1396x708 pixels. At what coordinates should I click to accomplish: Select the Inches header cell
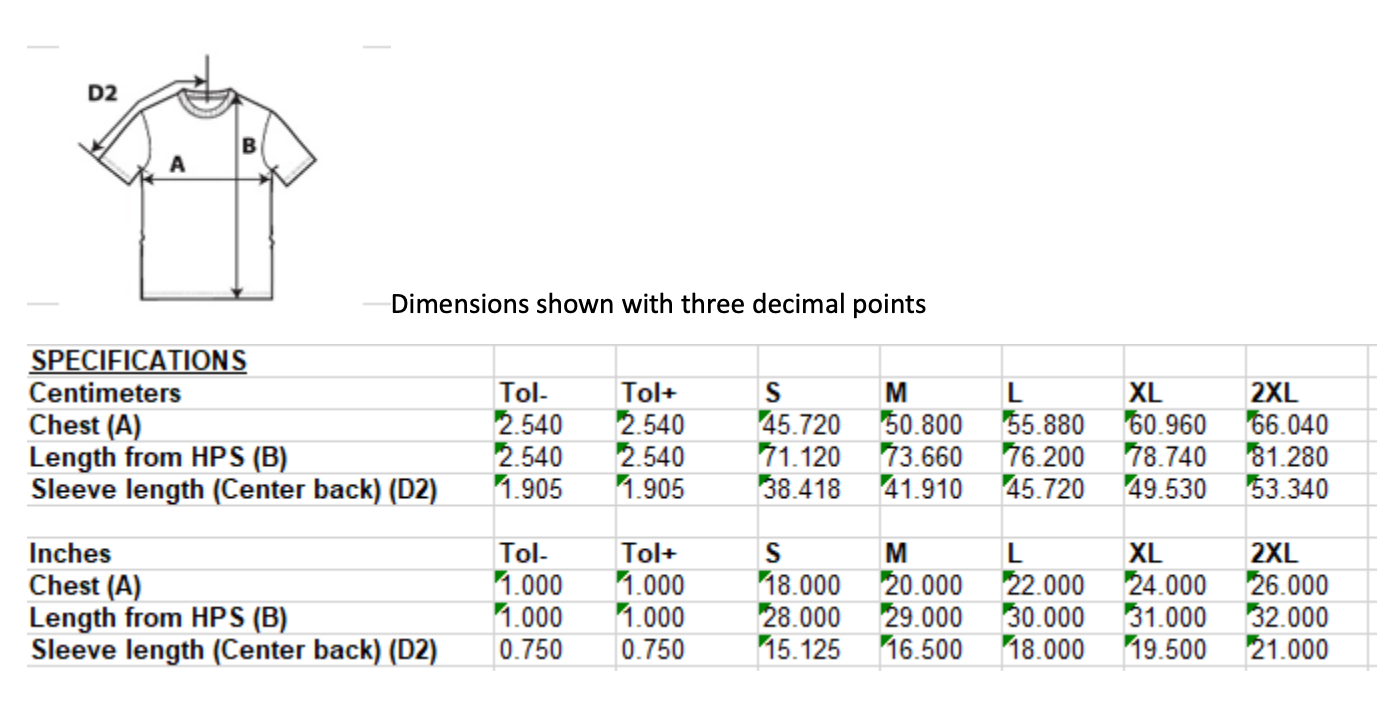pyautogui.click(x=70, y=553)
